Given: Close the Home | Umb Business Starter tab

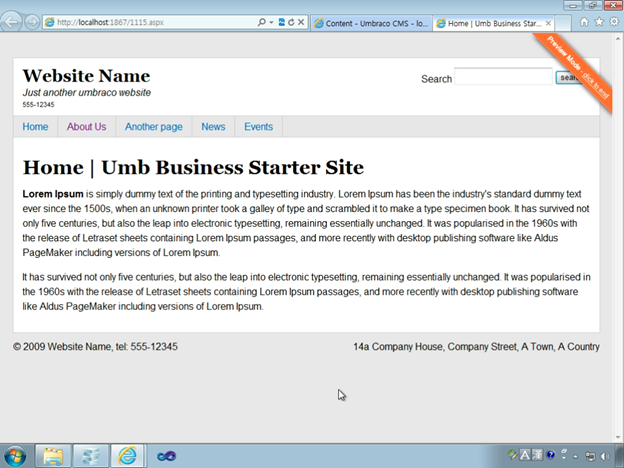Looking at the screenshot, I should 548,23.
